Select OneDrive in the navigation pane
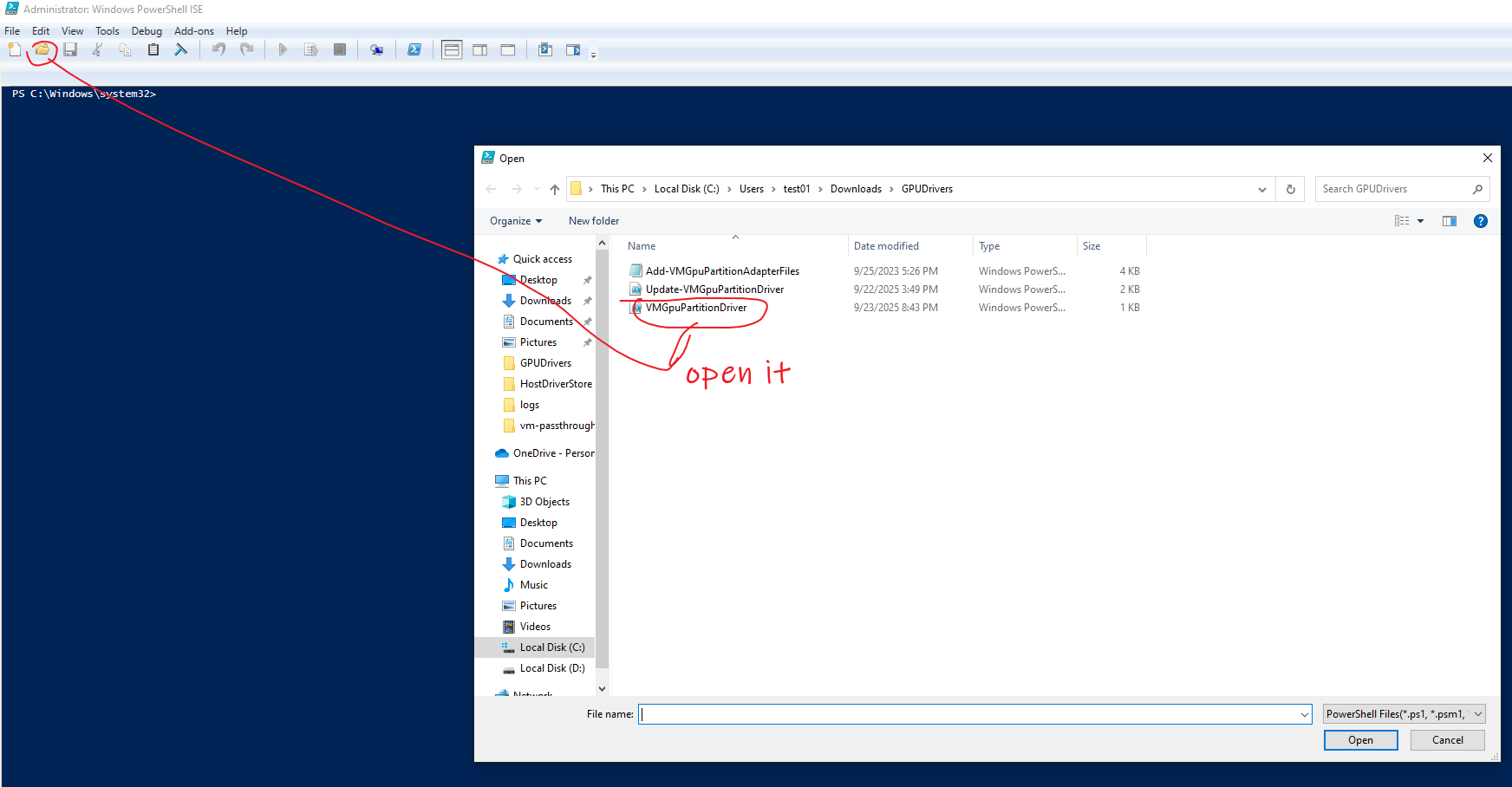 coord(553,453)
